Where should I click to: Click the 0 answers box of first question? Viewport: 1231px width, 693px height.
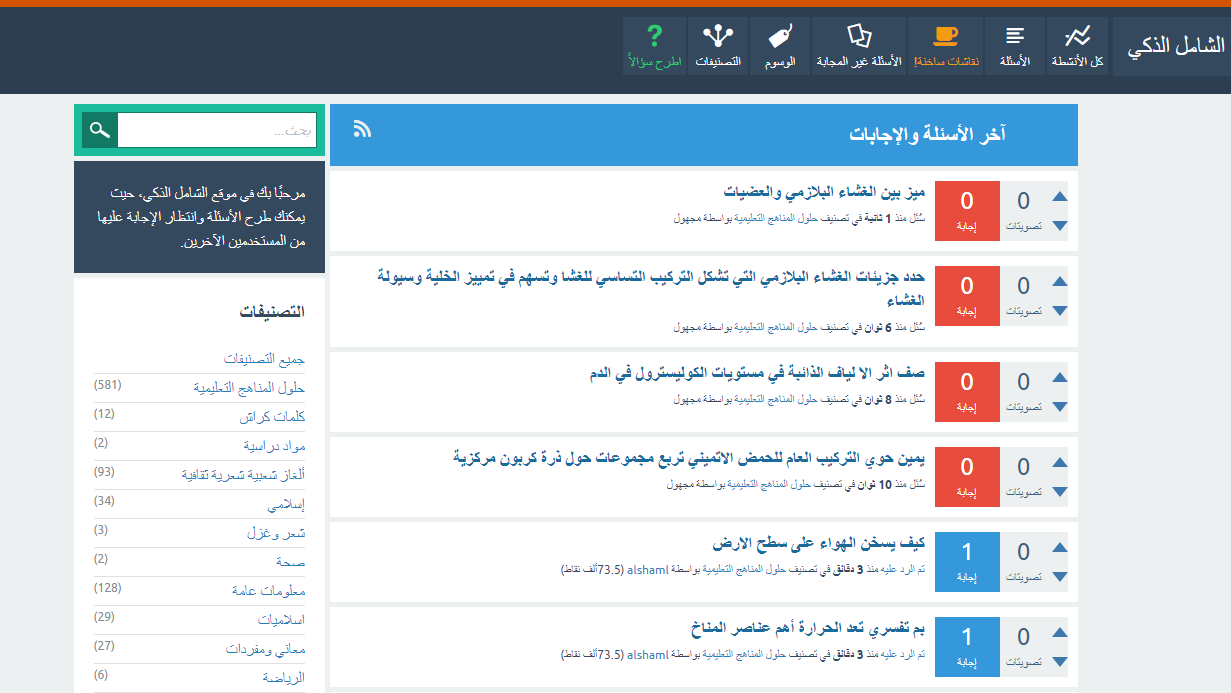pyautogui.click(x=967, y=211)
